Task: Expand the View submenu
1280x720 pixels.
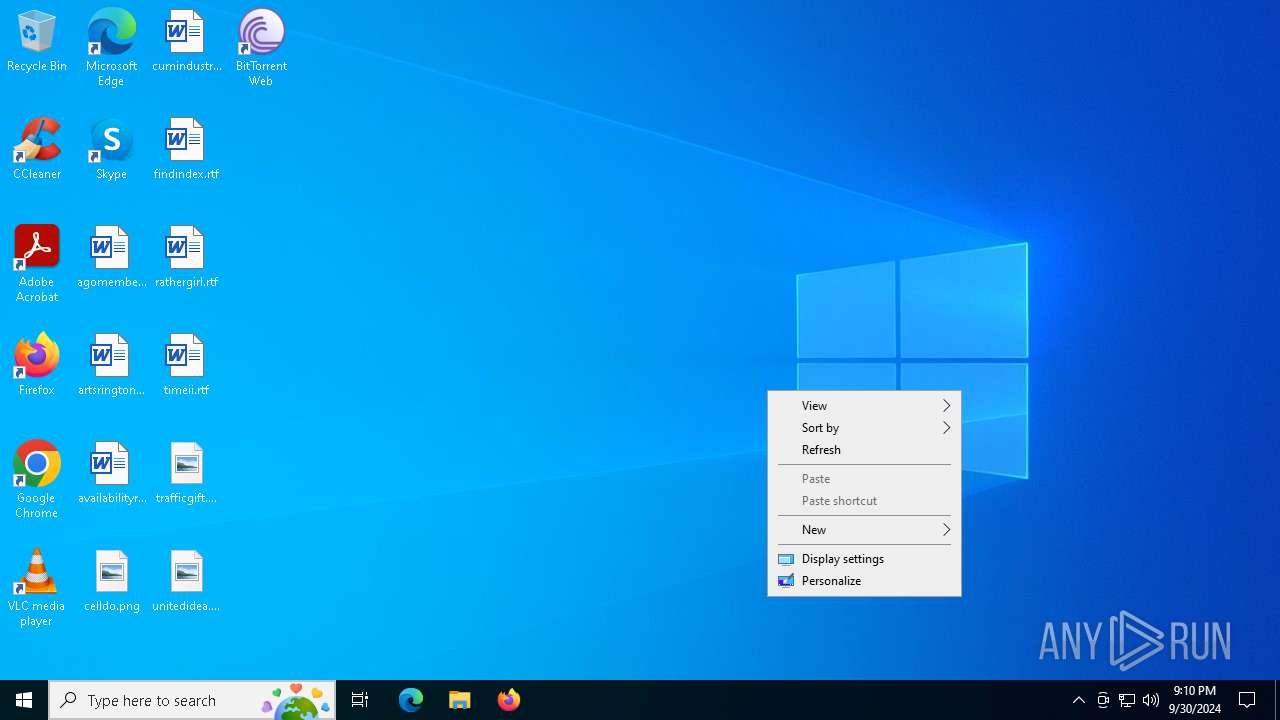Action: [x=864, y=406]
